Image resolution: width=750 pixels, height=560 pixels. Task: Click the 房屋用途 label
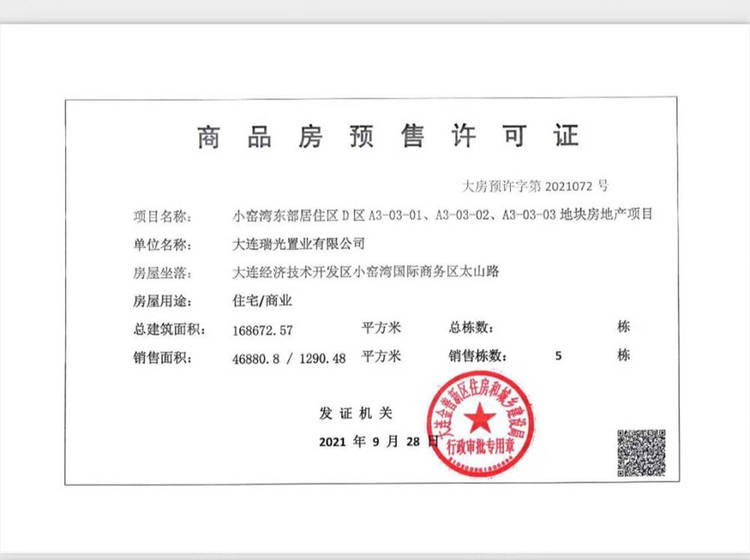coord(160,299)
